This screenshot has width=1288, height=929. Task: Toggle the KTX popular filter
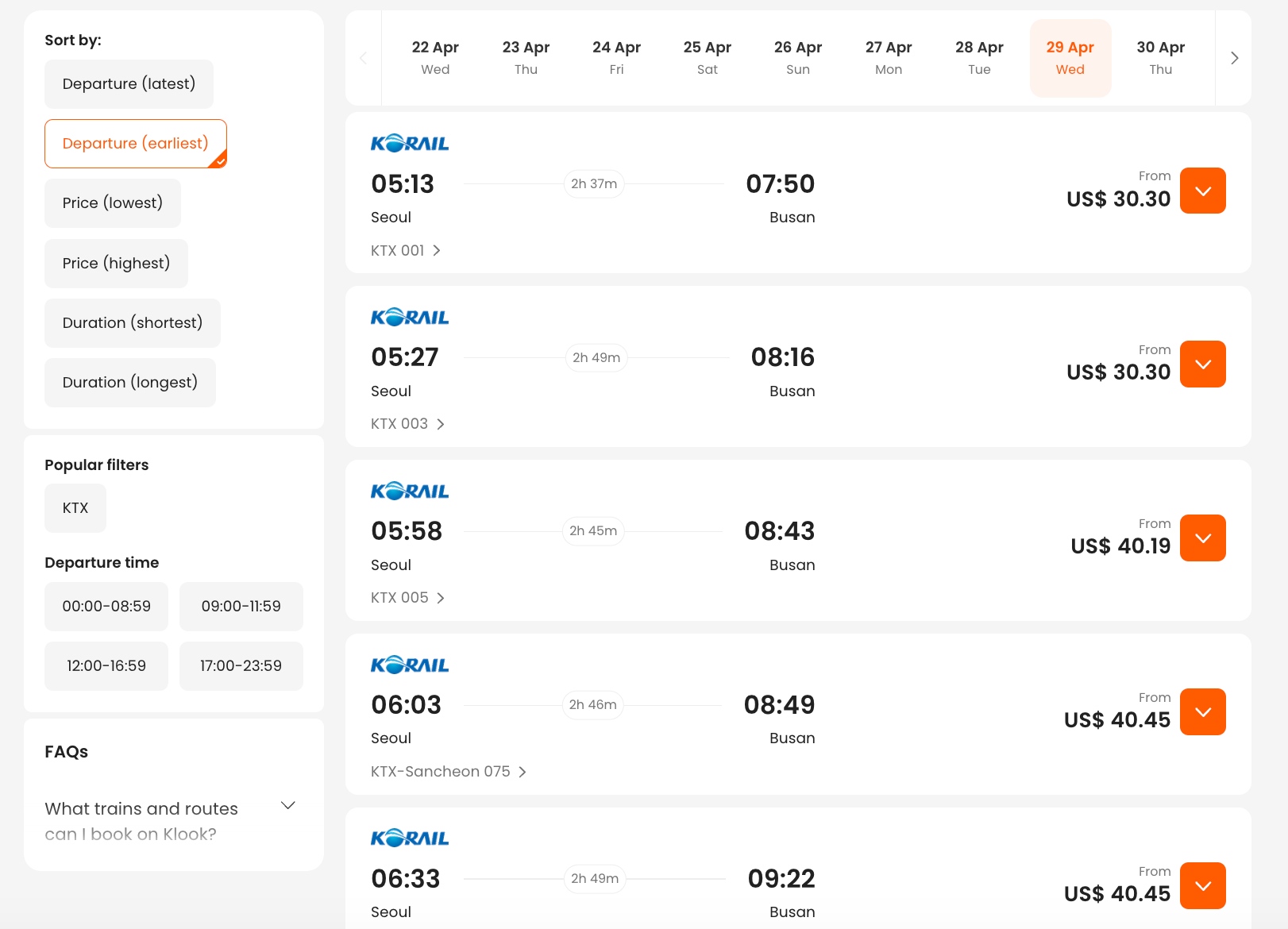[x=75, y=508]
